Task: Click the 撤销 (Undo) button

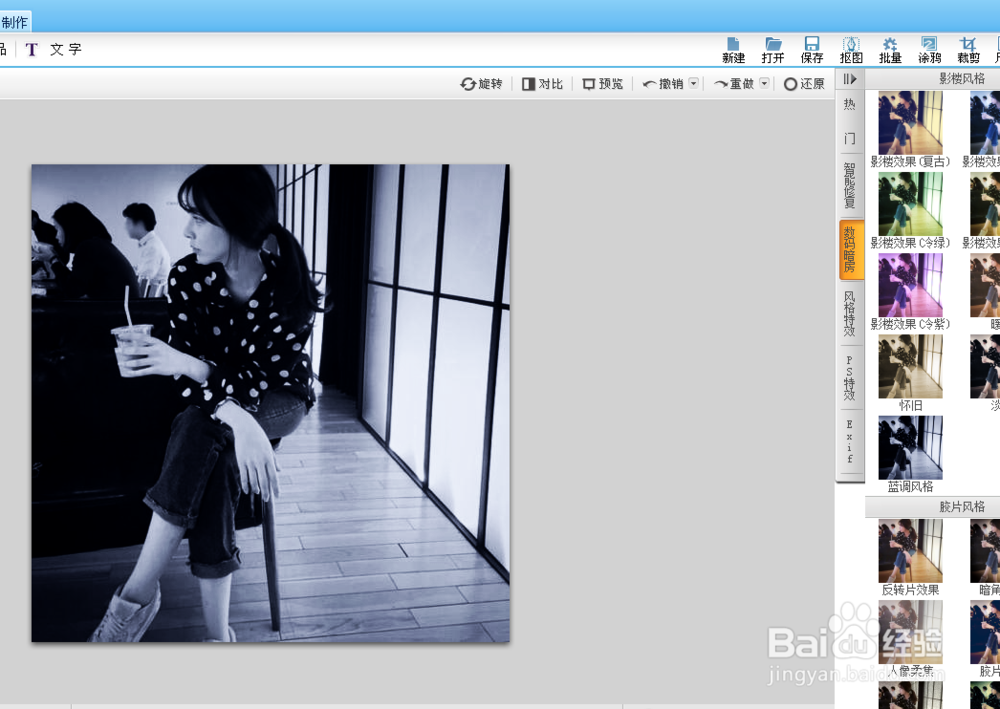Action: [x=663, y=84]
